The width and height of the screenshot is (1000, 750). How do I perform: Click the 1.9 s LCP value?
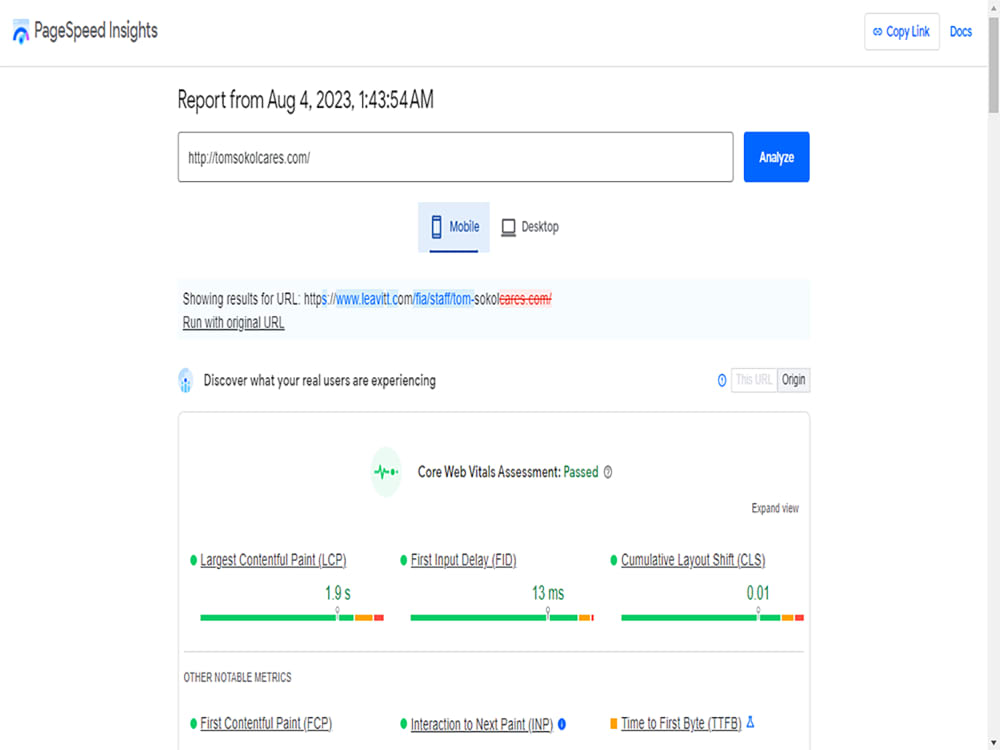(x=338, y=593)
